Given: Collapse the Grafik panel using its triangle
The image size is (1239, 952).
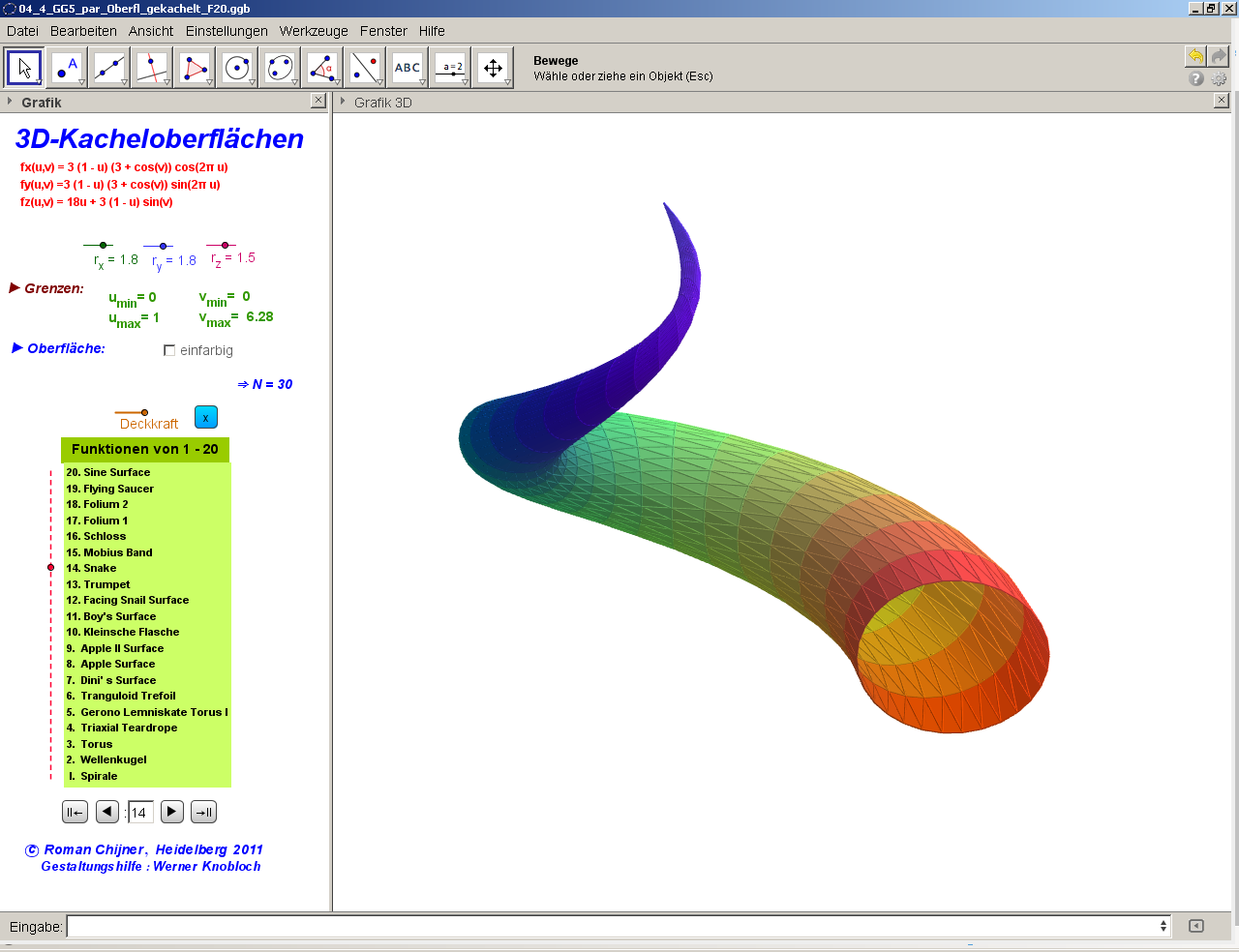Looking at the screenshot, I should (10, 102).
